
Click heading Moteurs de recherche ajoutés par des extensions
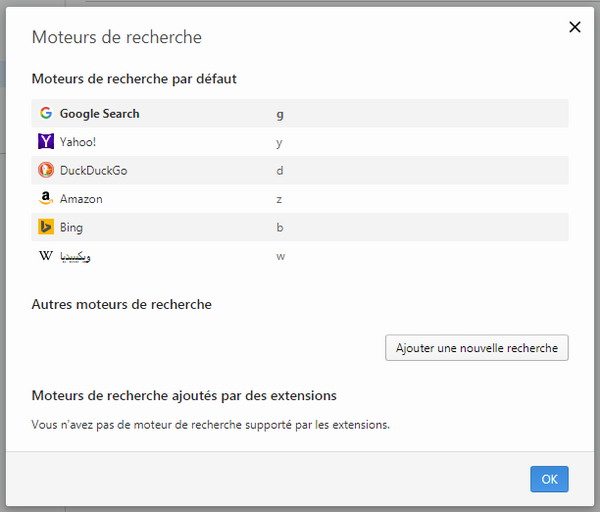click(184, 395)
